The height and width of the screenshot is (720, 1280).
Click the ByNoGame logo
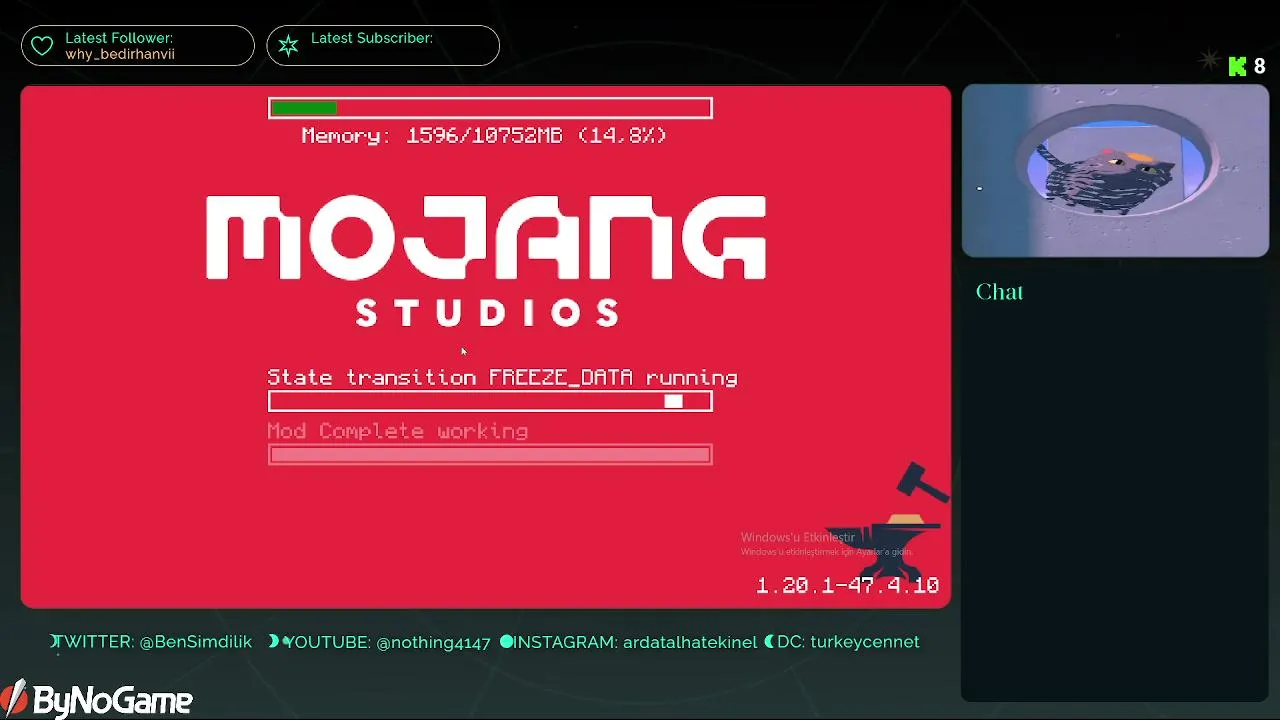pos(97,699)
